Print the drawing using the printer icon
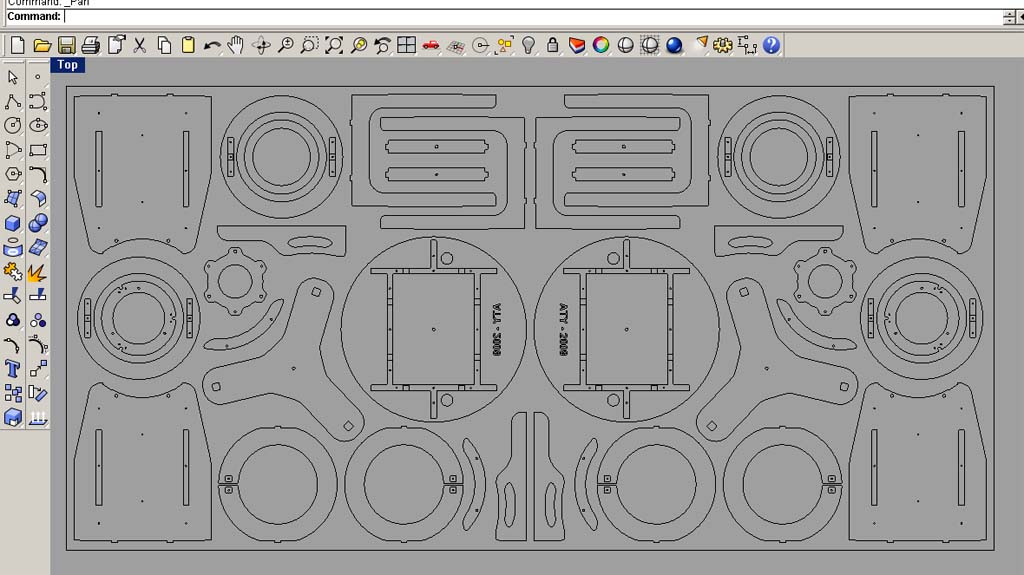 [91, 45]
